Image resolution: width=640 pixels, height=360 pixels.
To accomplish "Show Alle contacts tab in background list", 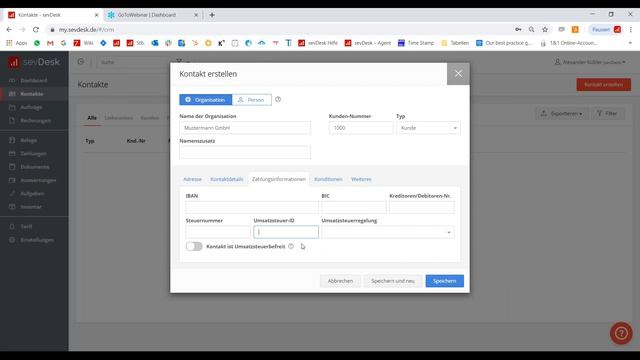I will (x=92, y=118).
